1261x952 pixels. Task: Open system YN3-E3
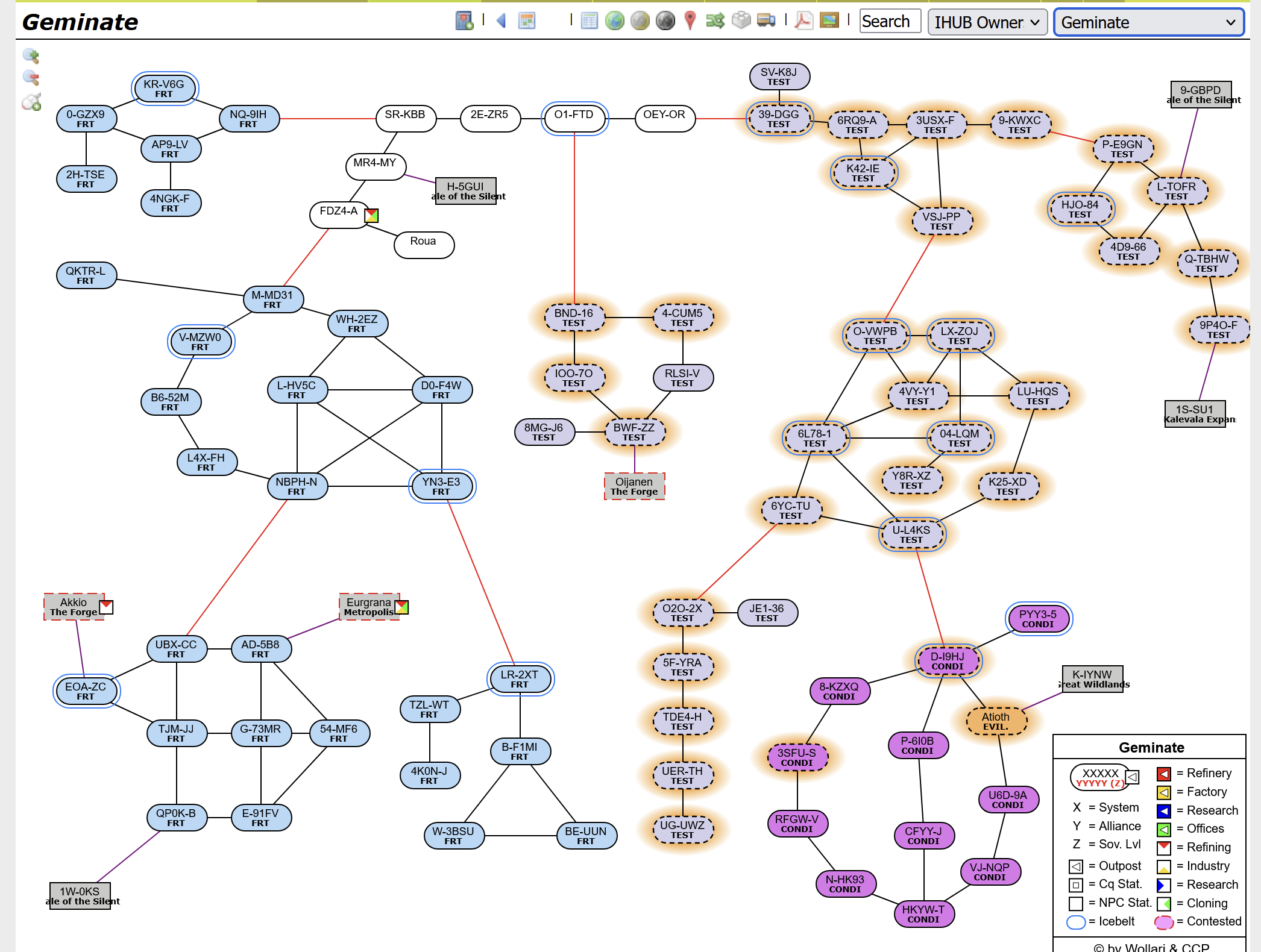coord(442,486)
